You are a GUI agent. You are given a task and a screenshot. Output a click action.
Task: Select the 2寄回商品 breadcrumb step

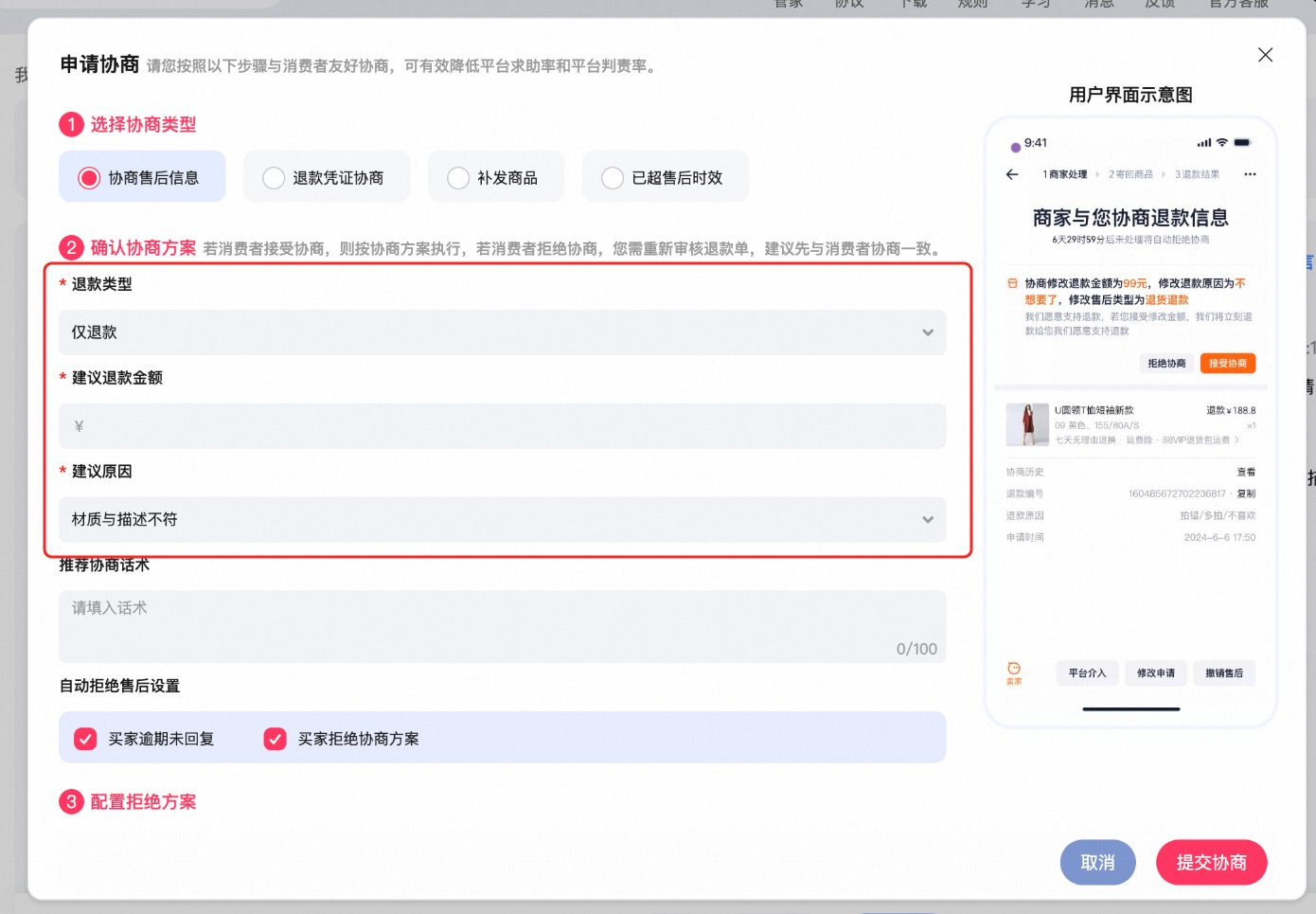(1133, 174)
